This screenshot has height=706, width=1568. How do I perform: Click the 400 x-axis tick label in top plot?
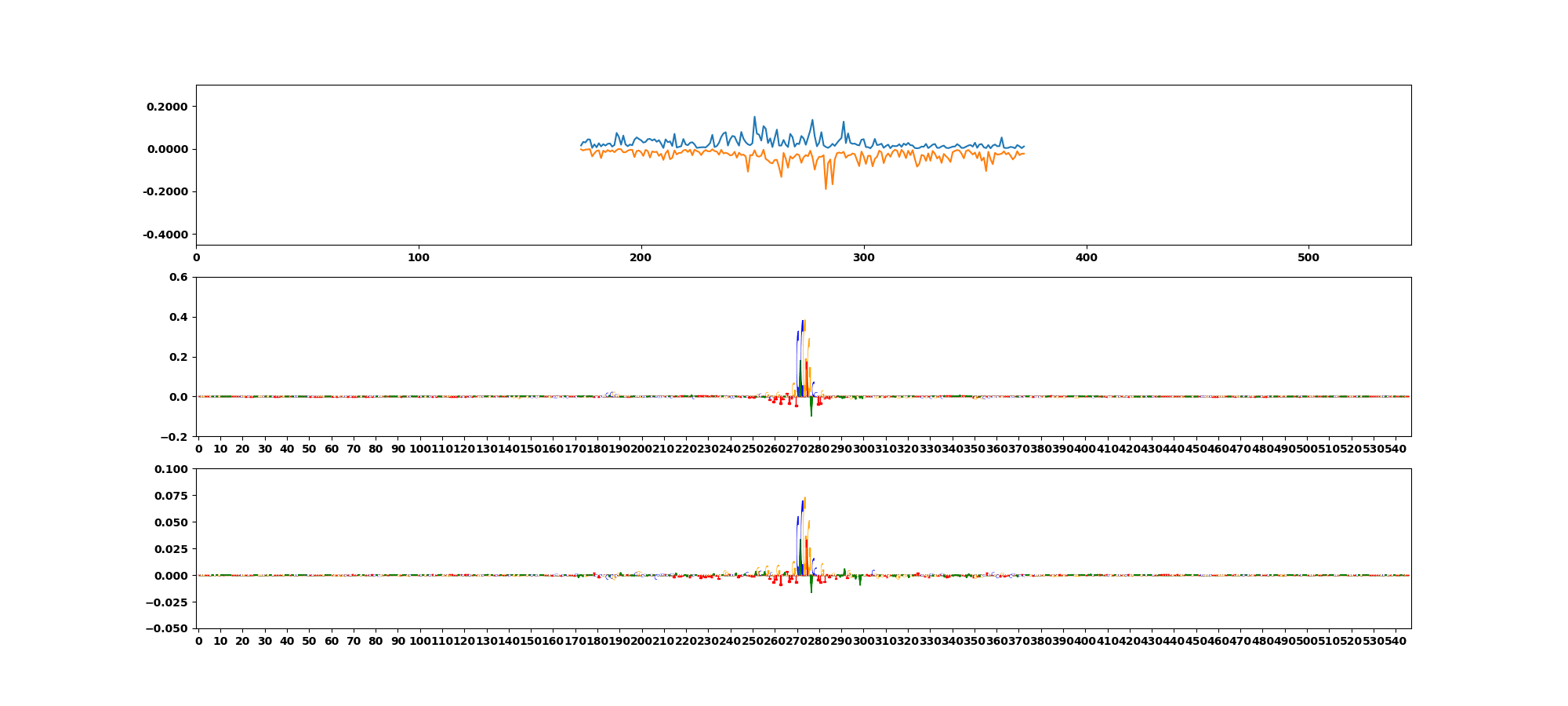coord(1086,257)
